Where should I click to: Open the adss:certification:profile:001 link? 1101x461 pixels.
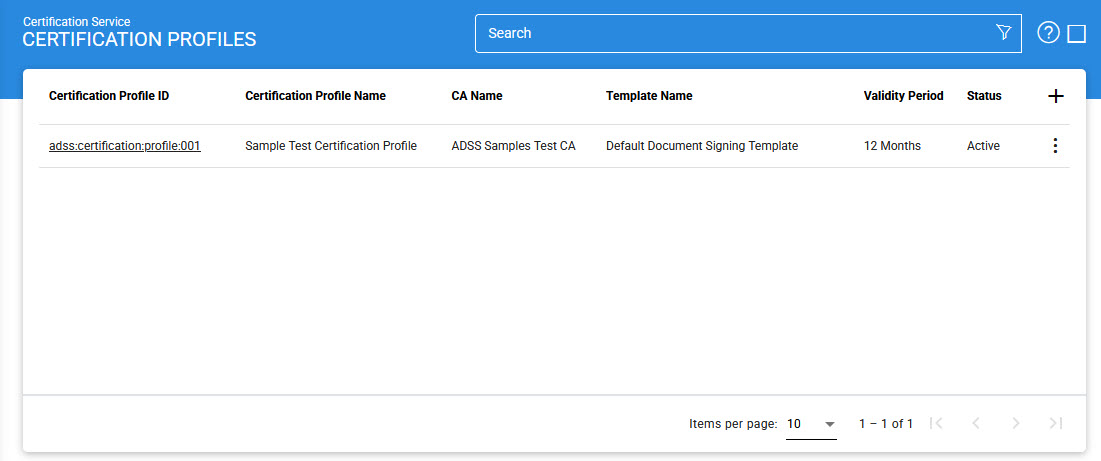pos(125,146)
